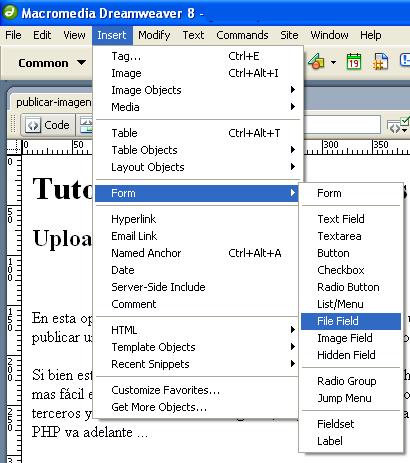Switch to Code view button
410x463 pixels.
pos(49,125)
